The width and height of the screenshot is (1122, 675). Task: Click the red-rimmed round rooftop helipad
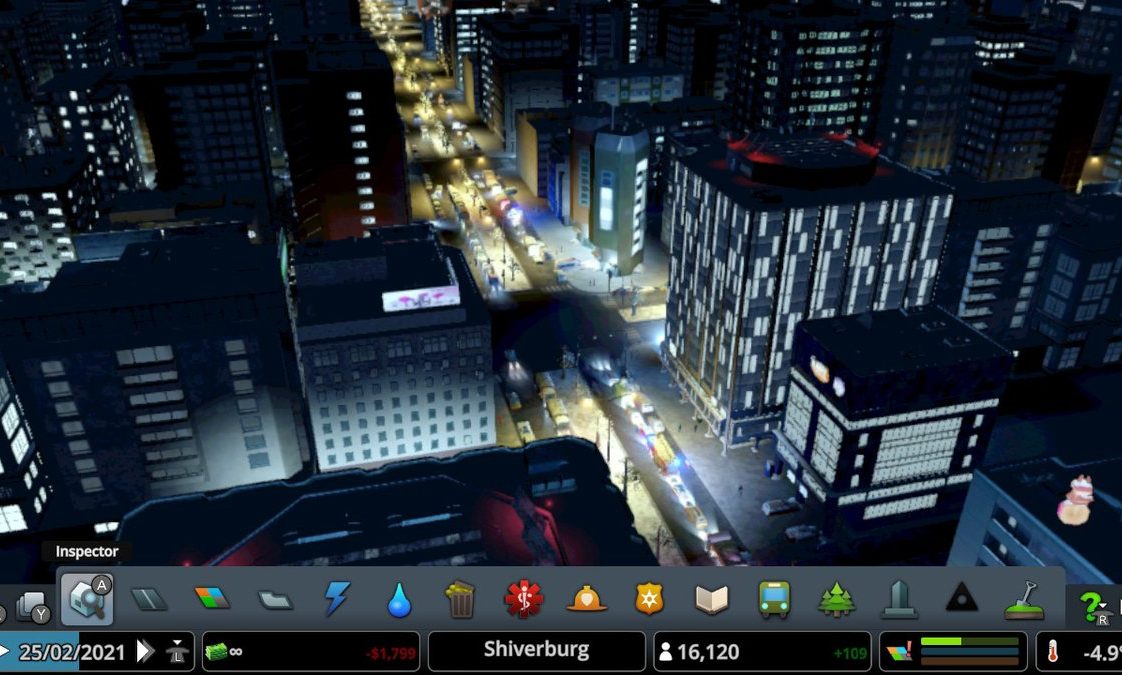pyautogui.click(x=803, y=157)
